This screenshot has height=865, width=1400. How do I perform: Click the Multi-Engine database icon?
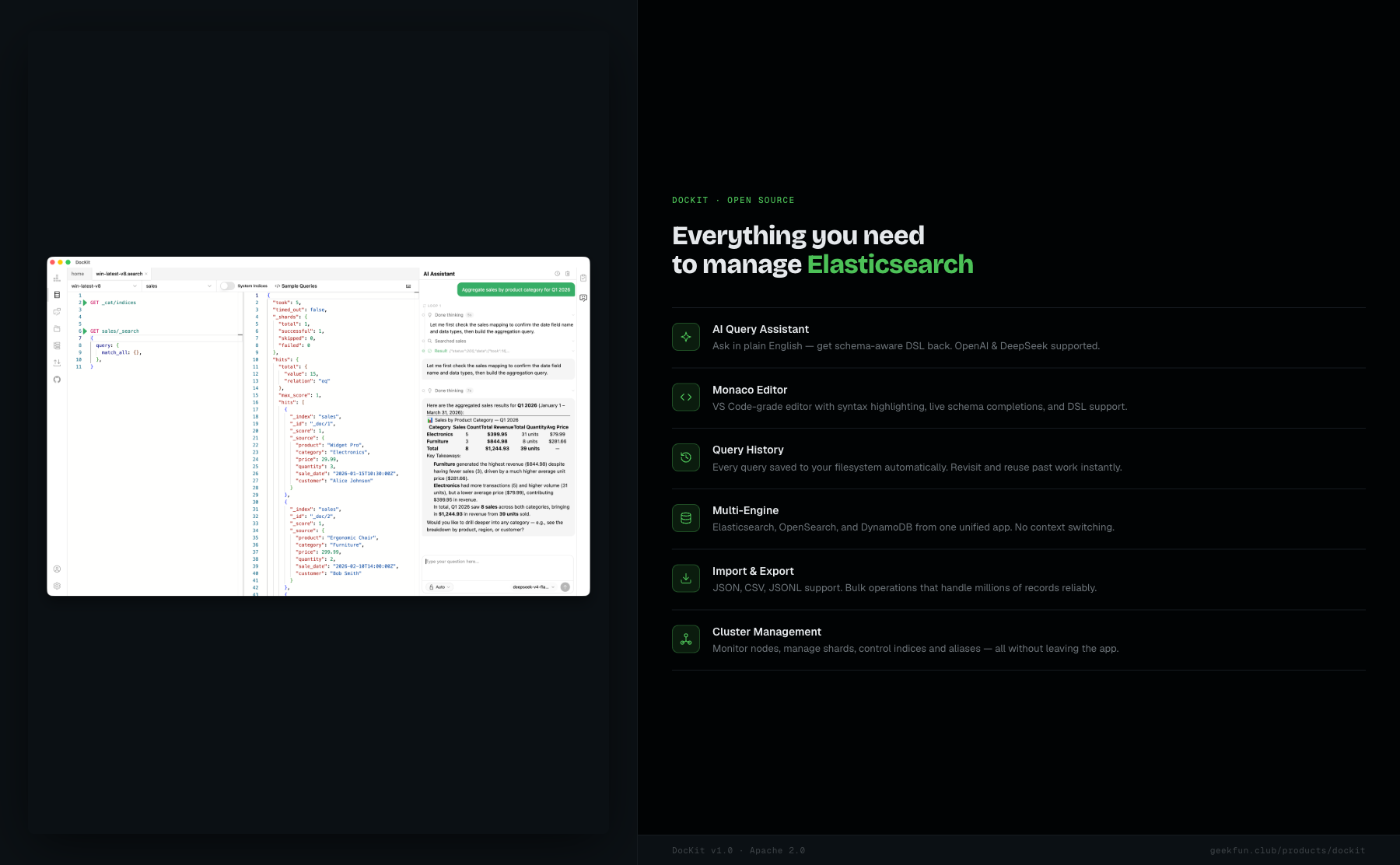[x=686, y=518]
